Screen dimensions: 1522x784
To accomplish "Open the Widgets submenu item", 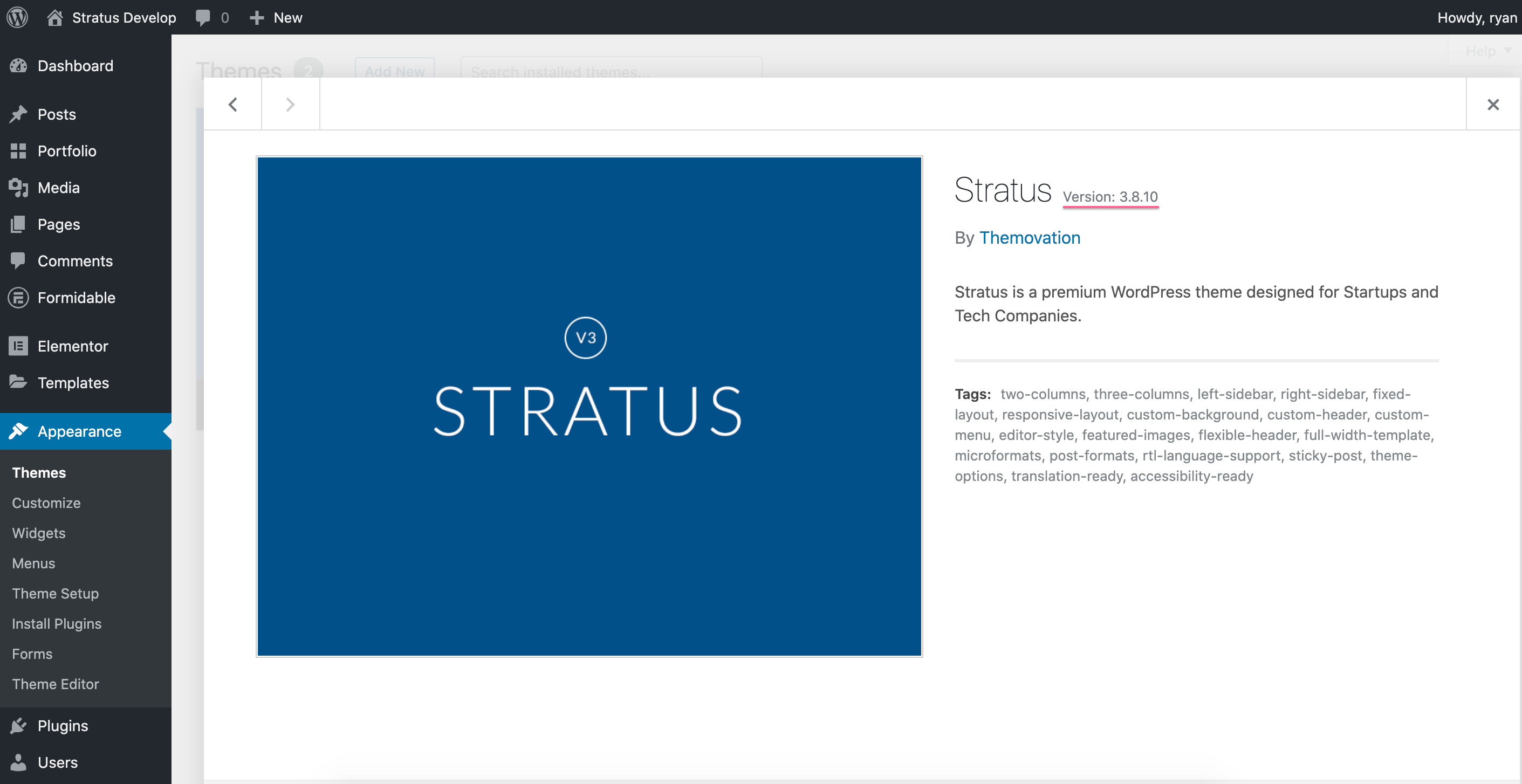I will tap(39, 533).
